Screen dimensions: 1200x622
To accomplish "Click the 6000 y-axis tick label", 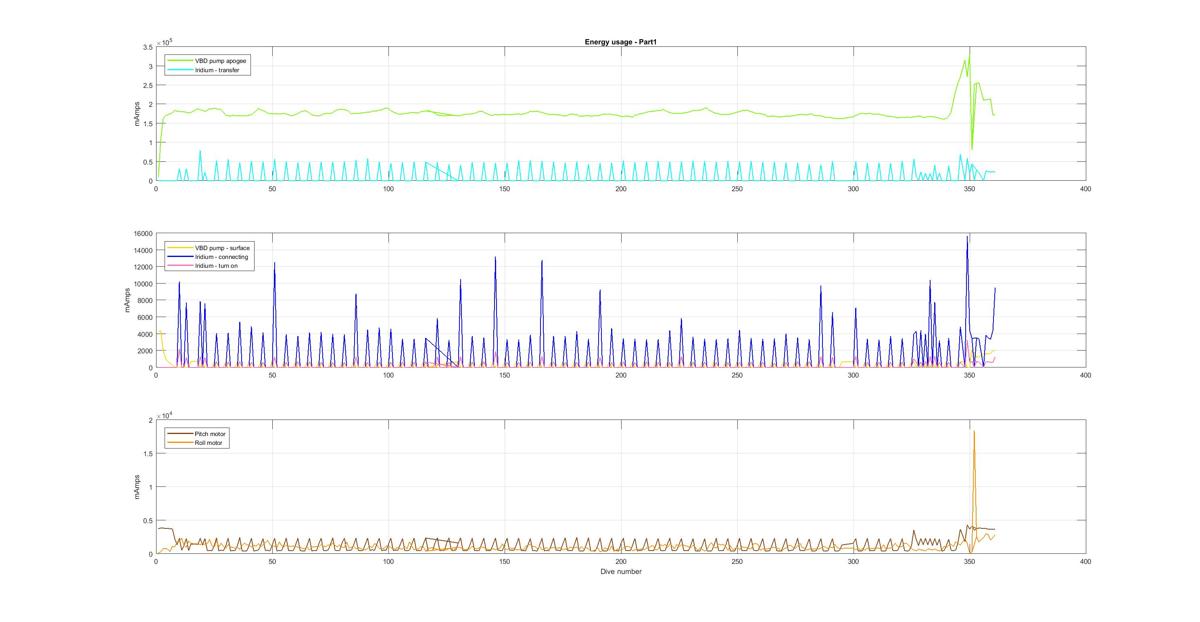I will pos(144,317).
